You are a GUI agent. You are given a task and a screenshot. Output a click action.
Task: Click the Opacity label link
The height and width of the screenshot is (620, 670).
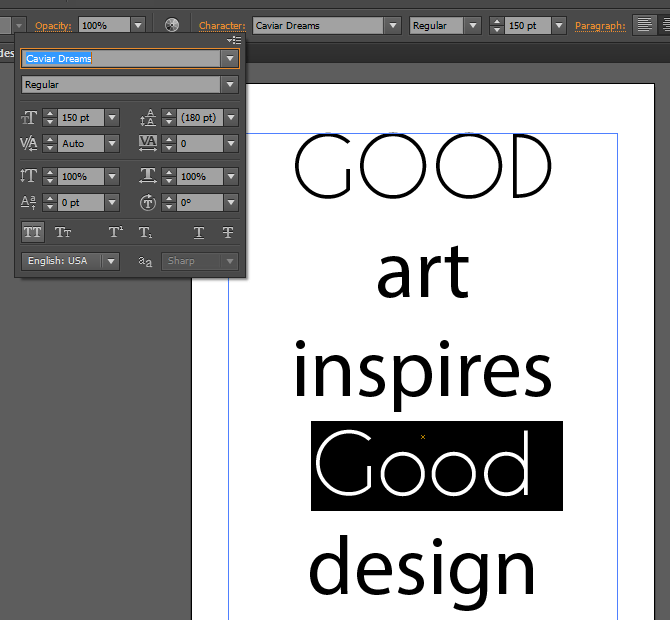coord(54,25)
